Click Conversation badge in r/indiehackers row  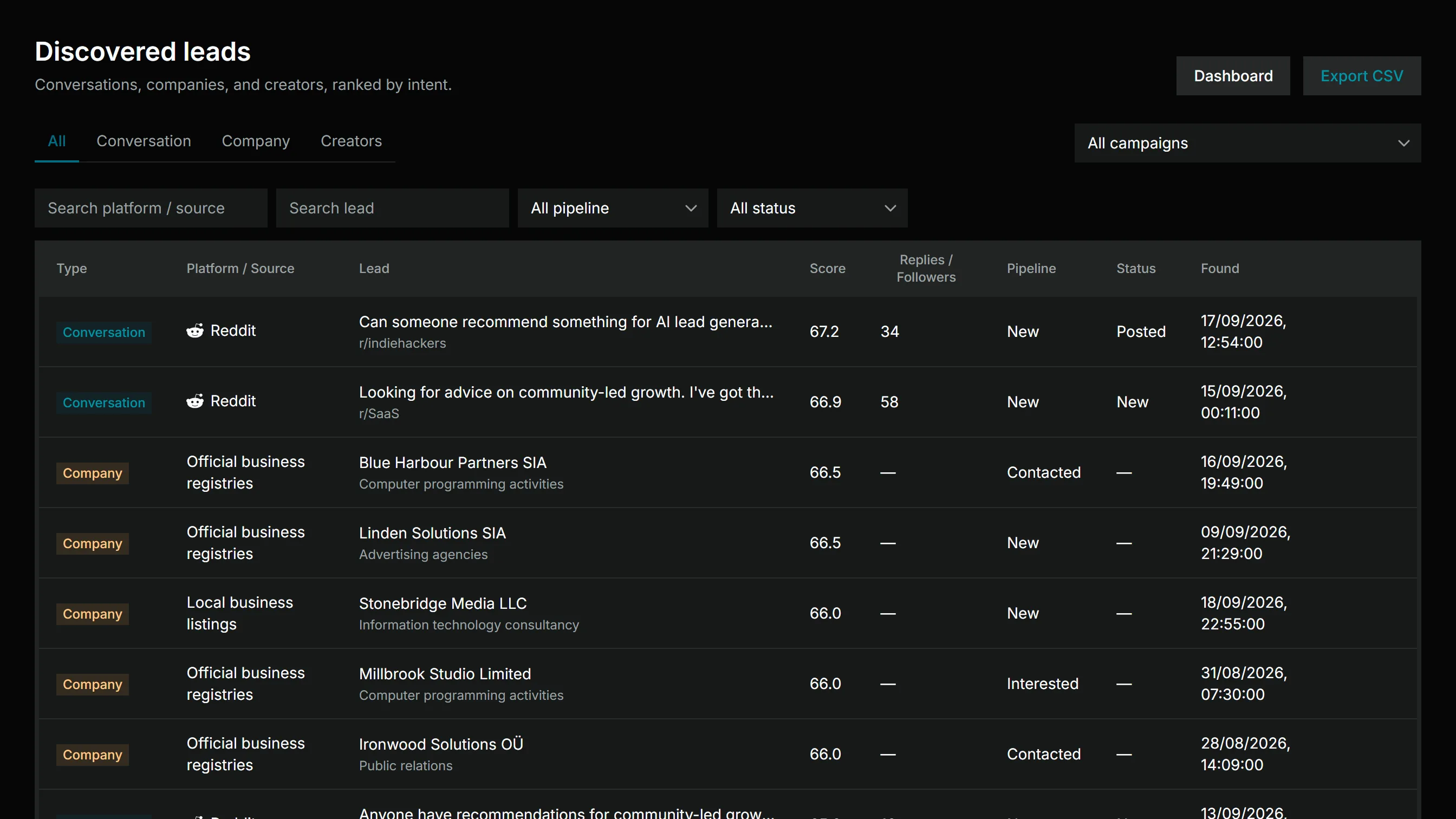(x=104, y=333)
